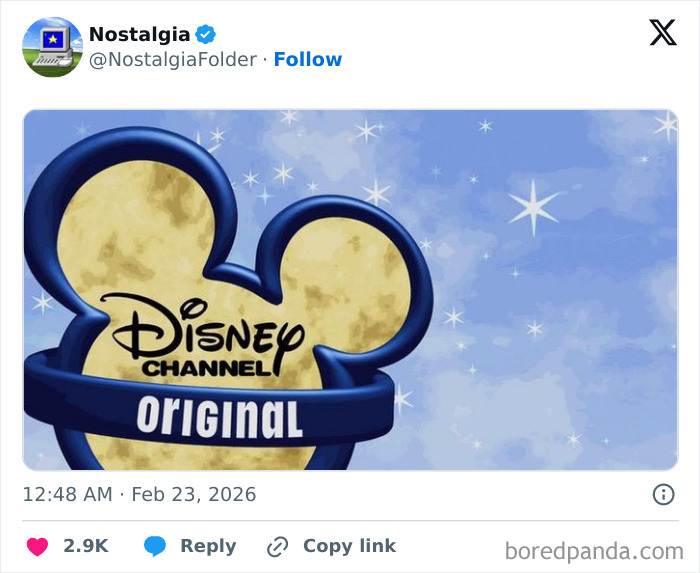Open the 12:48 AM timestamp
Screen dimensions: 700x573
tap(65, 494)
